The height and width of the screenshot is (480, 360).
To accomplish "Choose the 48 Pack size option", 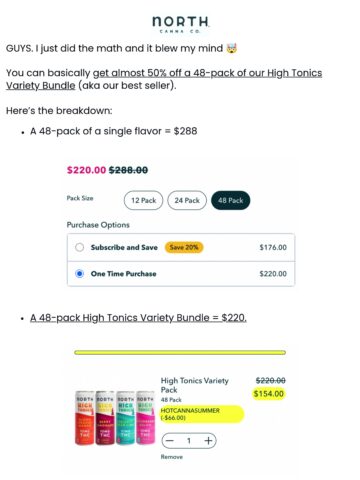I will (x=230, y=200).
